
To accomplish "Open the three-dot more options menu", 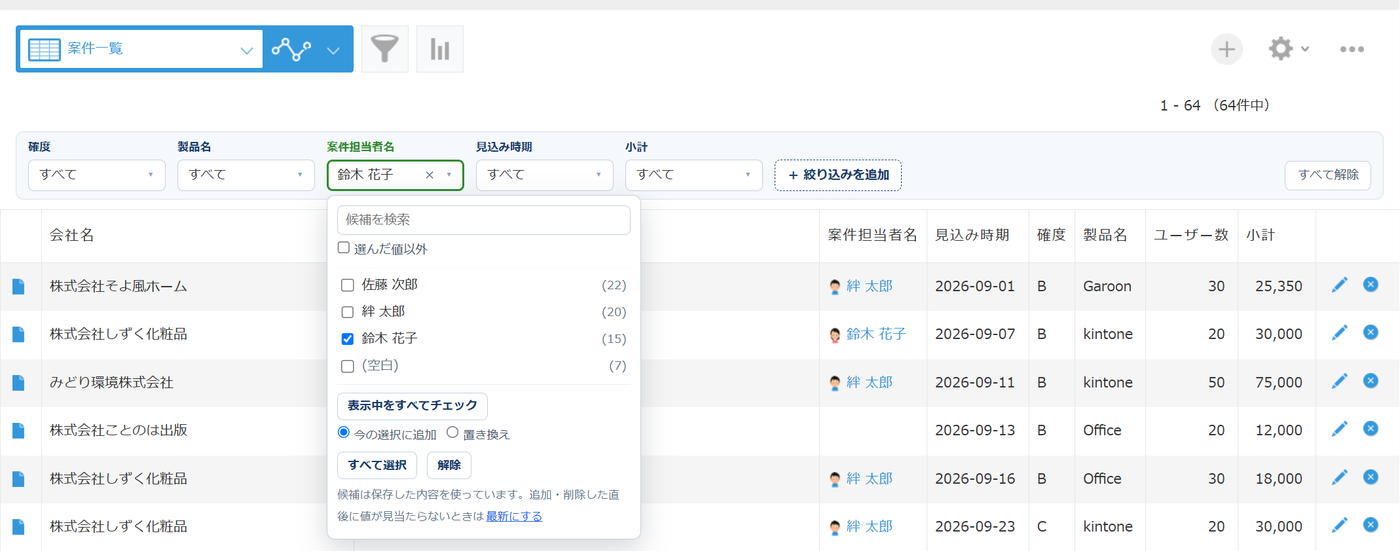I will click(x=1352, y=49).
